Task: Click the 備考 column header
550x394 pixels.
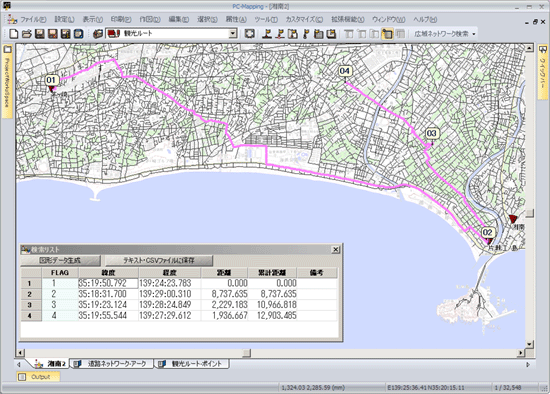Action: pyautogui.click(x=317, y=273)
